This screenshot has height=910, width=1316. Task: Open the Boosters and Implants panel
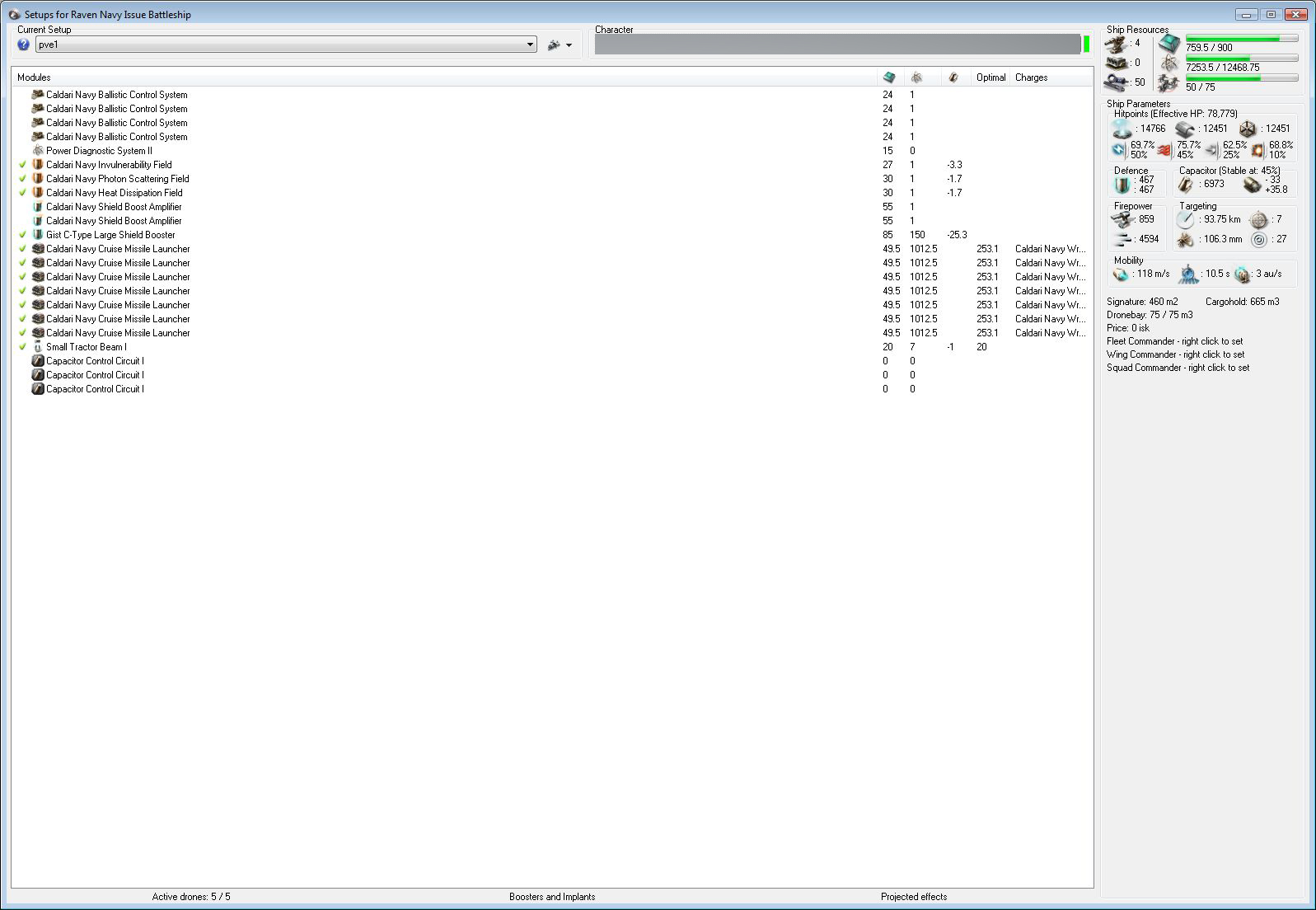552,897
